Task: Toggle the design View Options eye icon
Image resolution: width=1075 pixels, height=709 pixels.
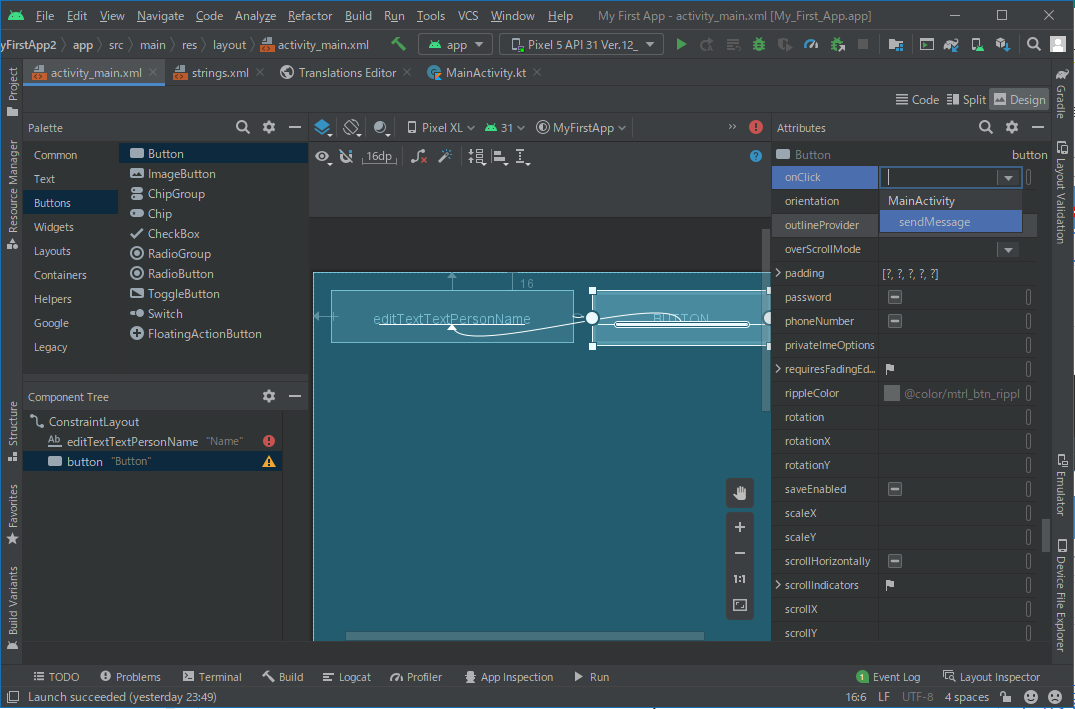Action: click(x=322, y=157)
